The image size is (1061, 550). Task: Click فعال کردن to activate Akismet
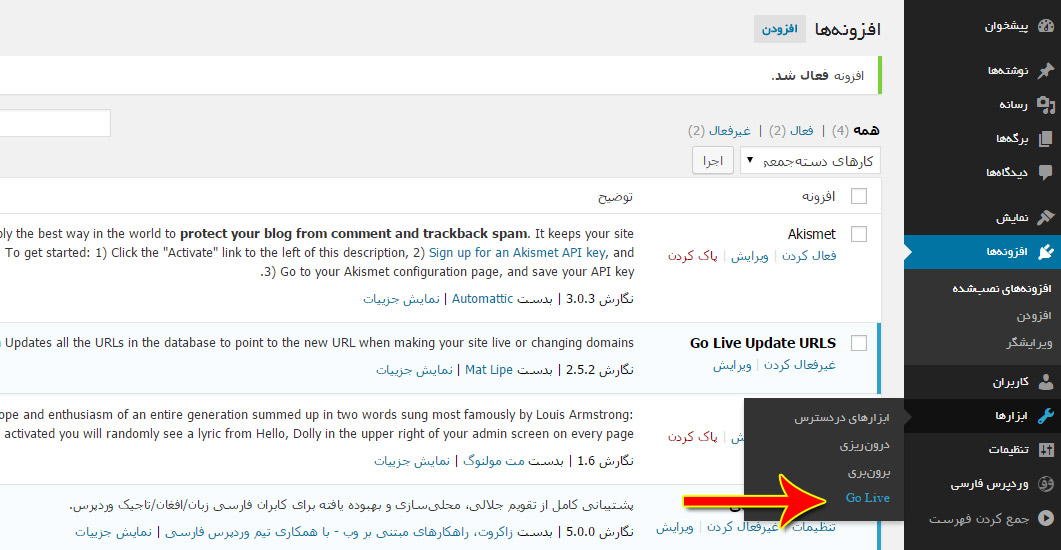click(x=809, y=256)
